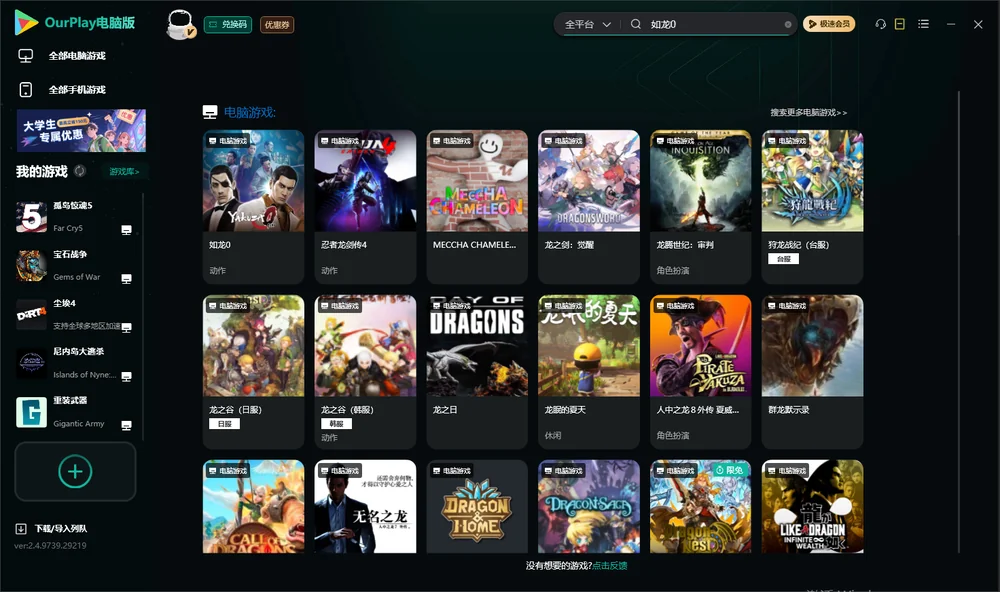This screenshot has height=592, width=1000.
Task: Open the 大学生专属优惠 banner
Action: coord(81,131)
